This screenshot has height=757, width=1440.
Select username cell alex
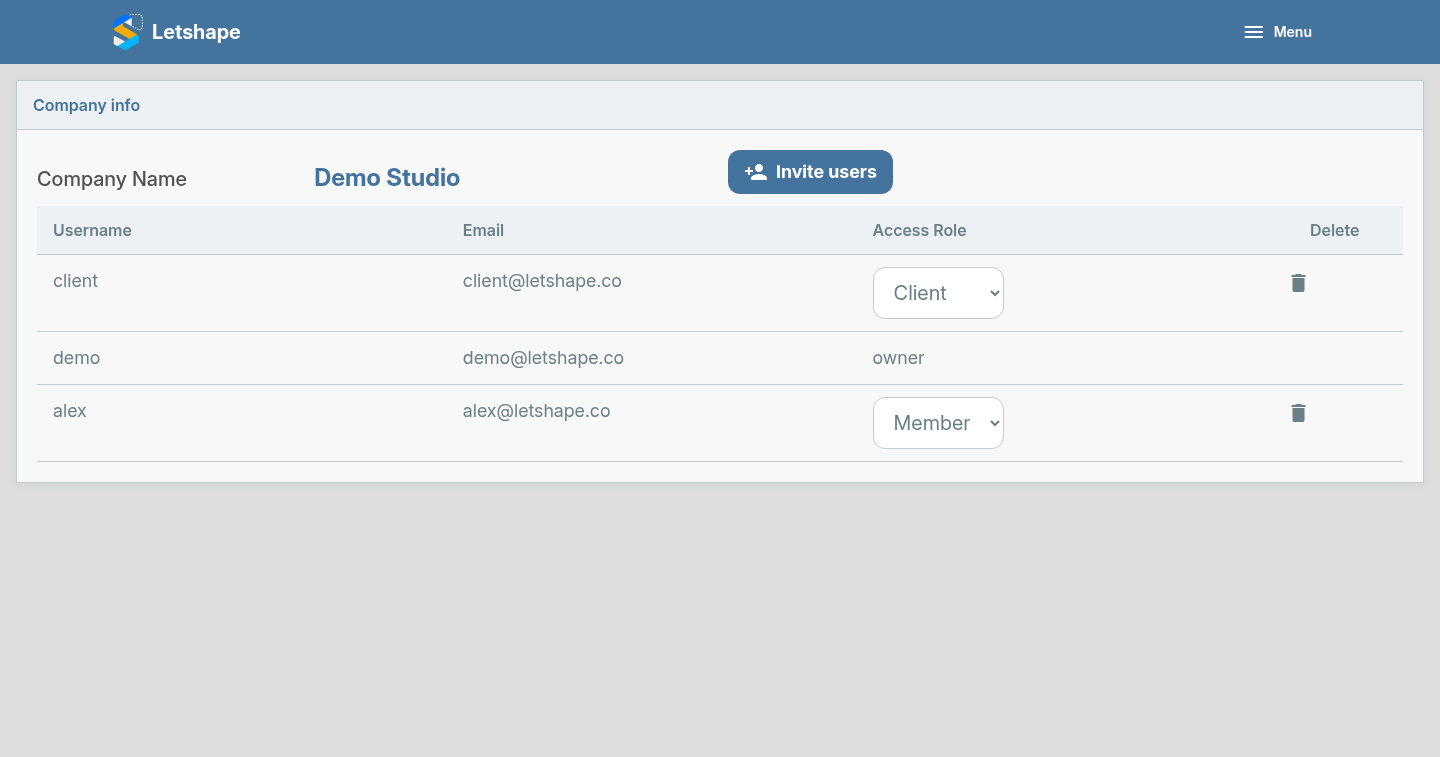[70, 411]
